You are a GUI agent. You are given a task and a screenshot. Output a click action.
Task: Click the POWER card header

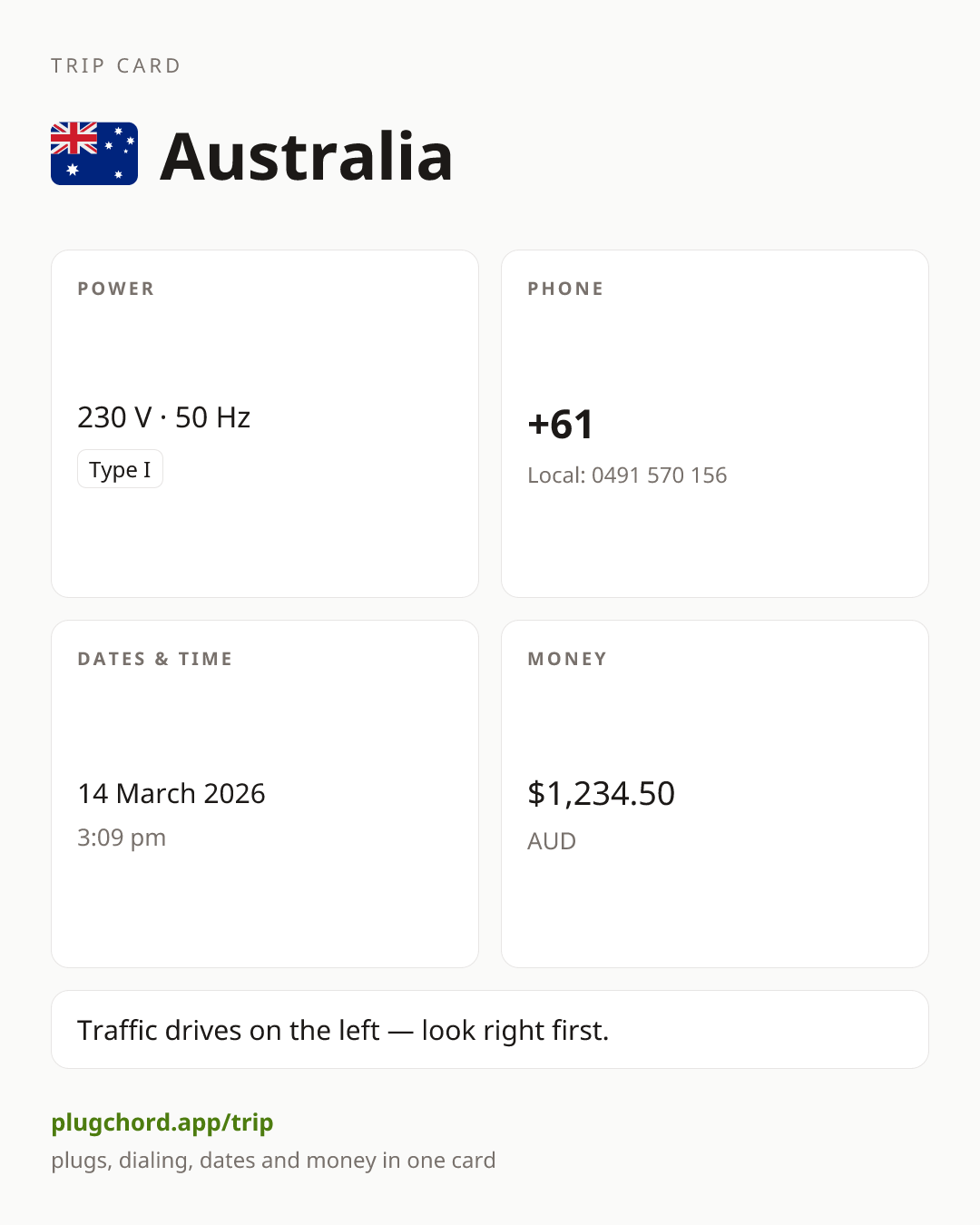pos(116,289)
